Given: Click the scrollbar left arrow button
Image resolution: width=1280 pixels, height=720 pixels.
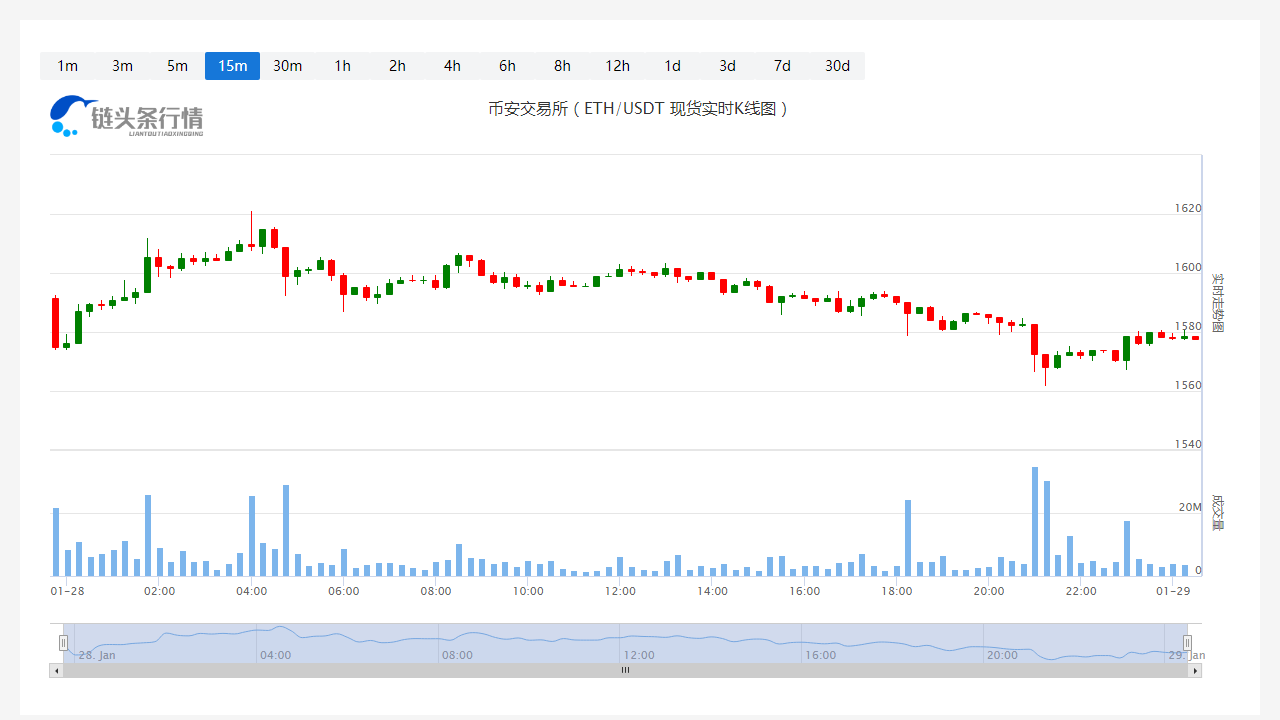Looking at the screenshot, I should (56, 671).
